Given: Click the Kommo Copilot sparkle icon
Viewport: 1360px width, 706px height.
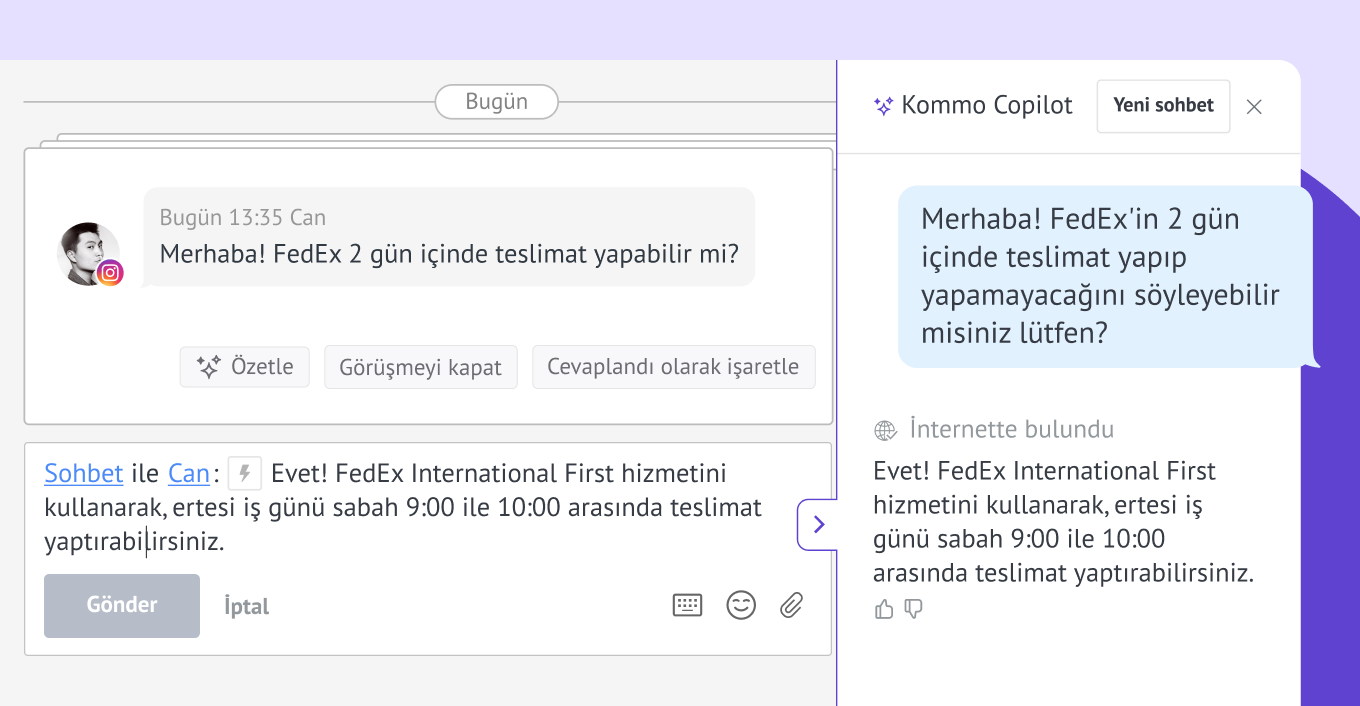Looking at the screenshot, I should 883,106.
